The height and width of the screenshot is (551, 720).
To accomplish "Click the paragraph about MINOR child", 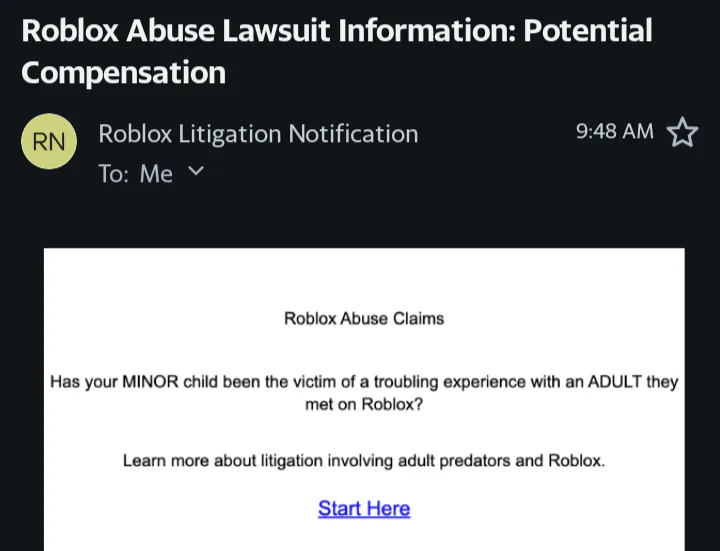I will pyautogui.click(x=364, y=393).
